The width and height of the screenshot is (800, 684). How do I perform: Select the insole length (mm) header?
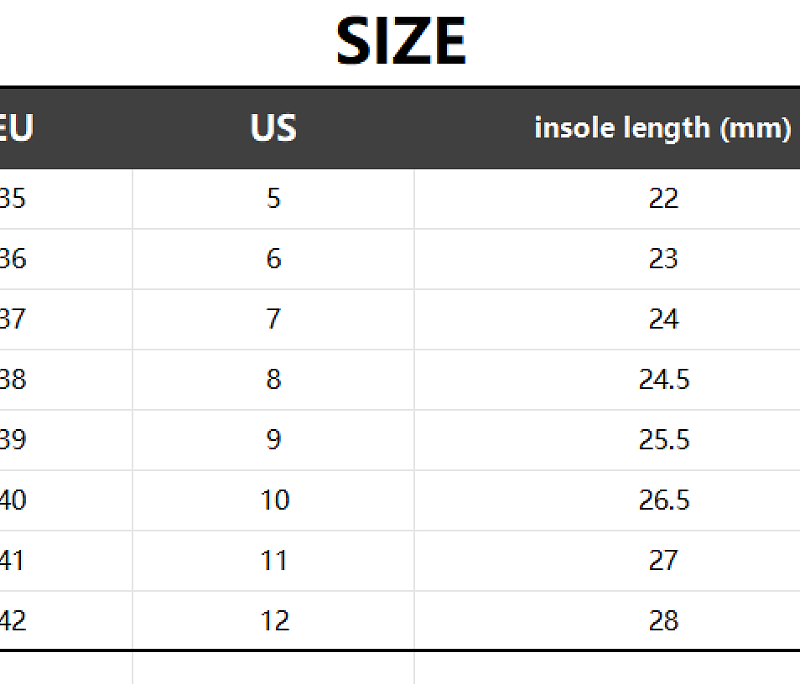coord(663,128)
